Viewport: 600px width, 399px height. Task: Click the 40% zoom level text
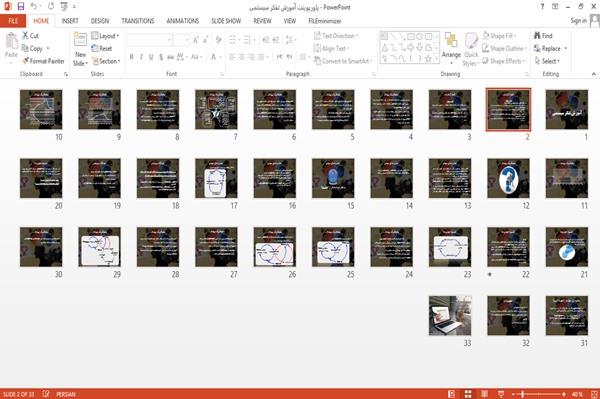click(x=577, y=394)
